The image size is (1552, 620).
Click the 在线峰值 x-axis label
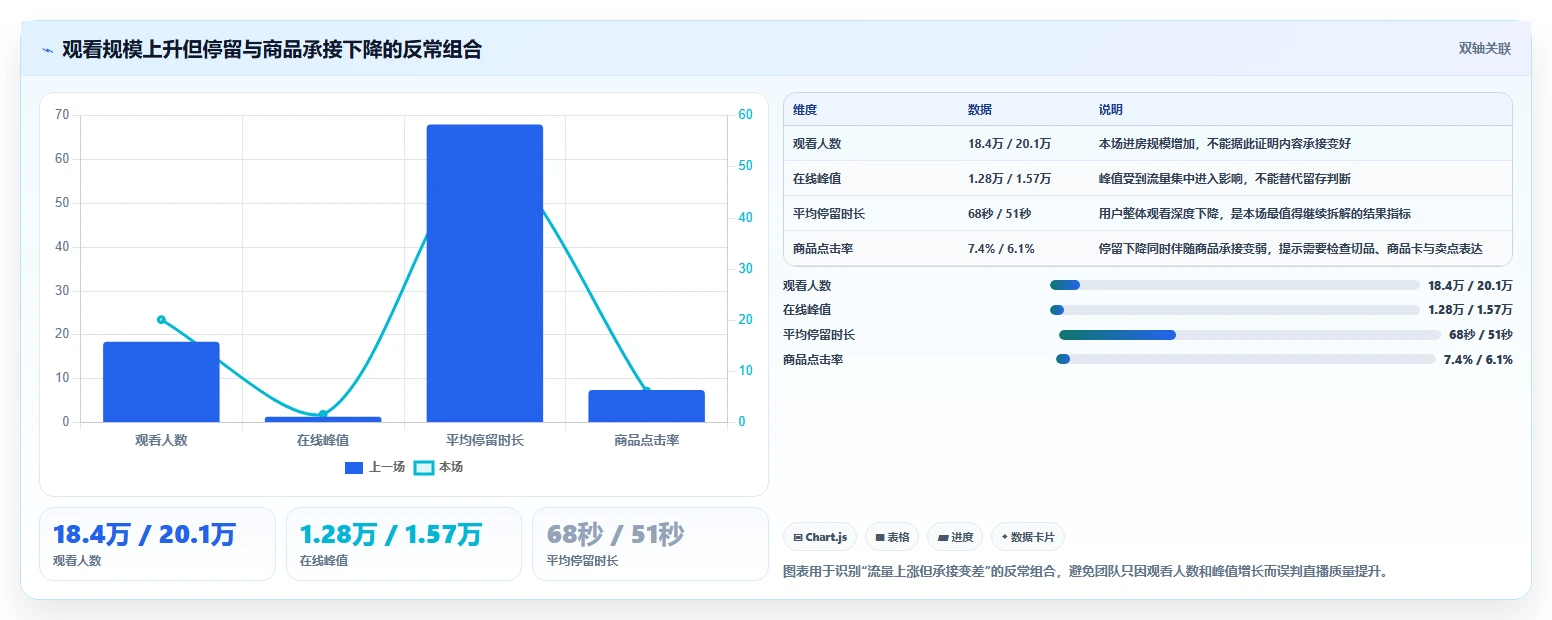323,440
